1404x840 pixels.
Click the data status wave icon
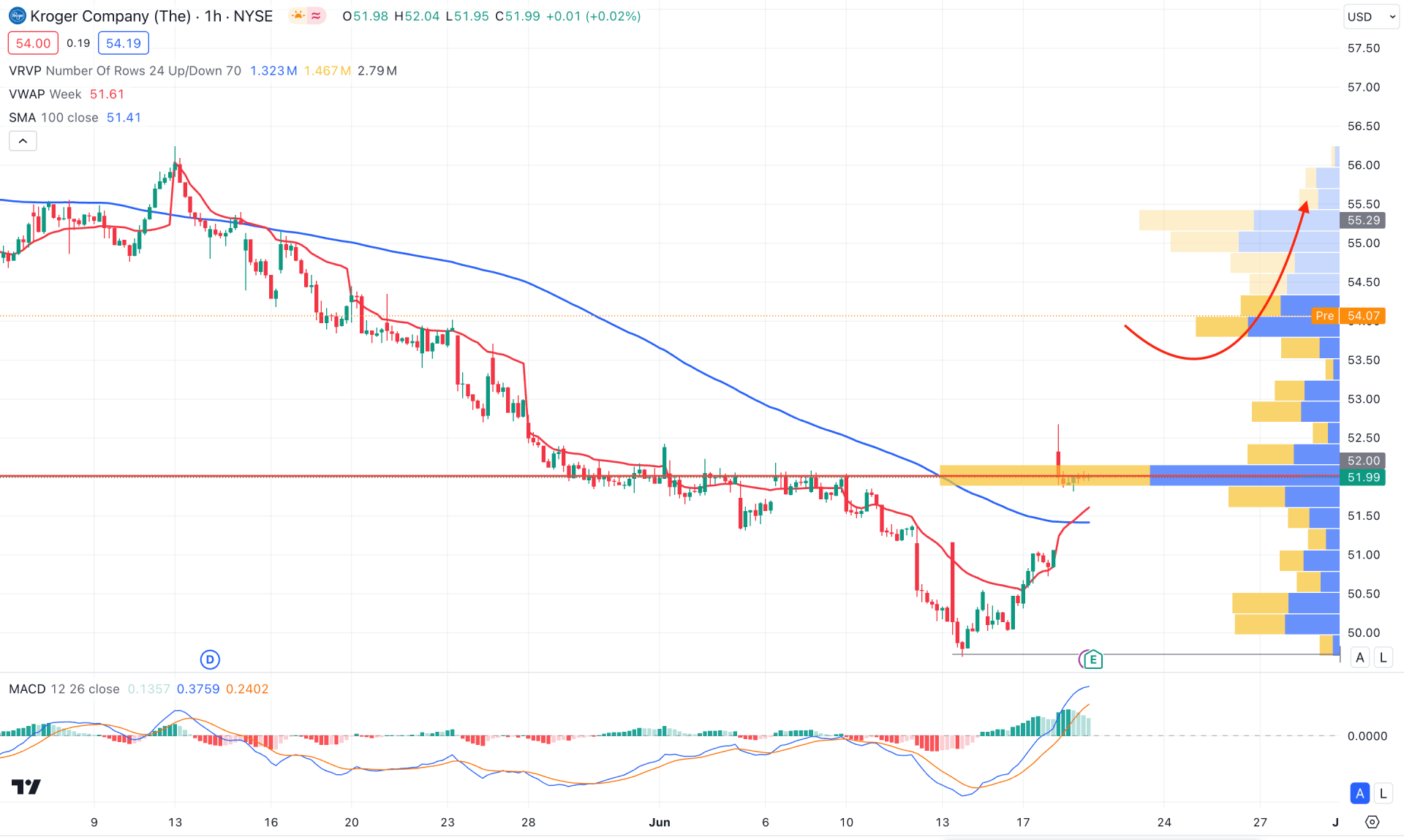click(316, 15)
